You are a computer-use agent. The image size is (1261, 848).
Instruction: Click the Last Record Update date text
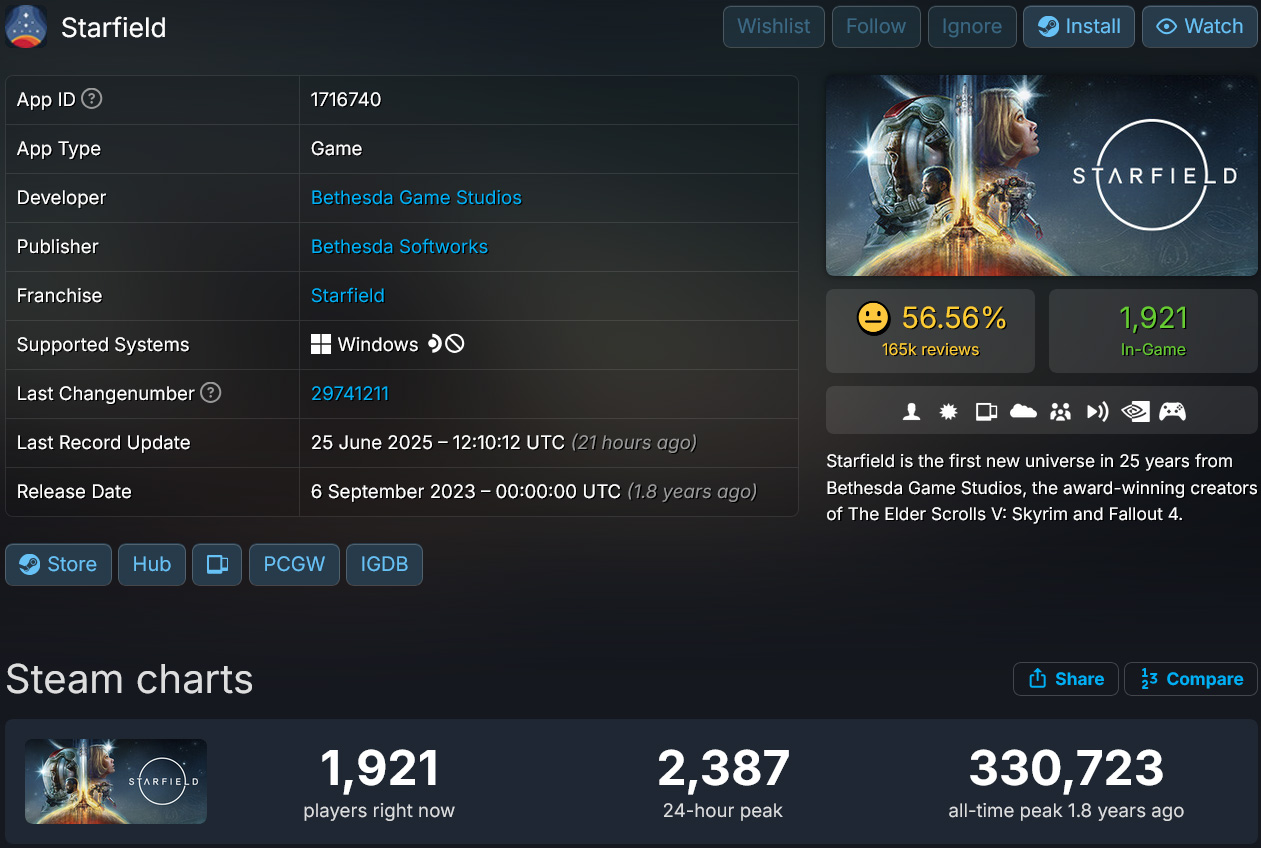(x=438, y=443)
